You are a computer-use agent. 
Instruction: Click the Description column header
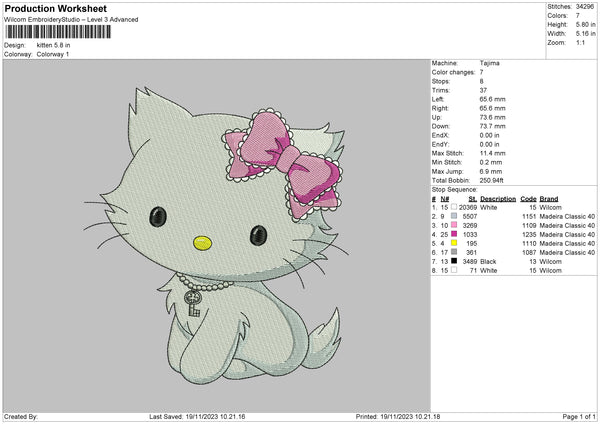pos(498,199)
